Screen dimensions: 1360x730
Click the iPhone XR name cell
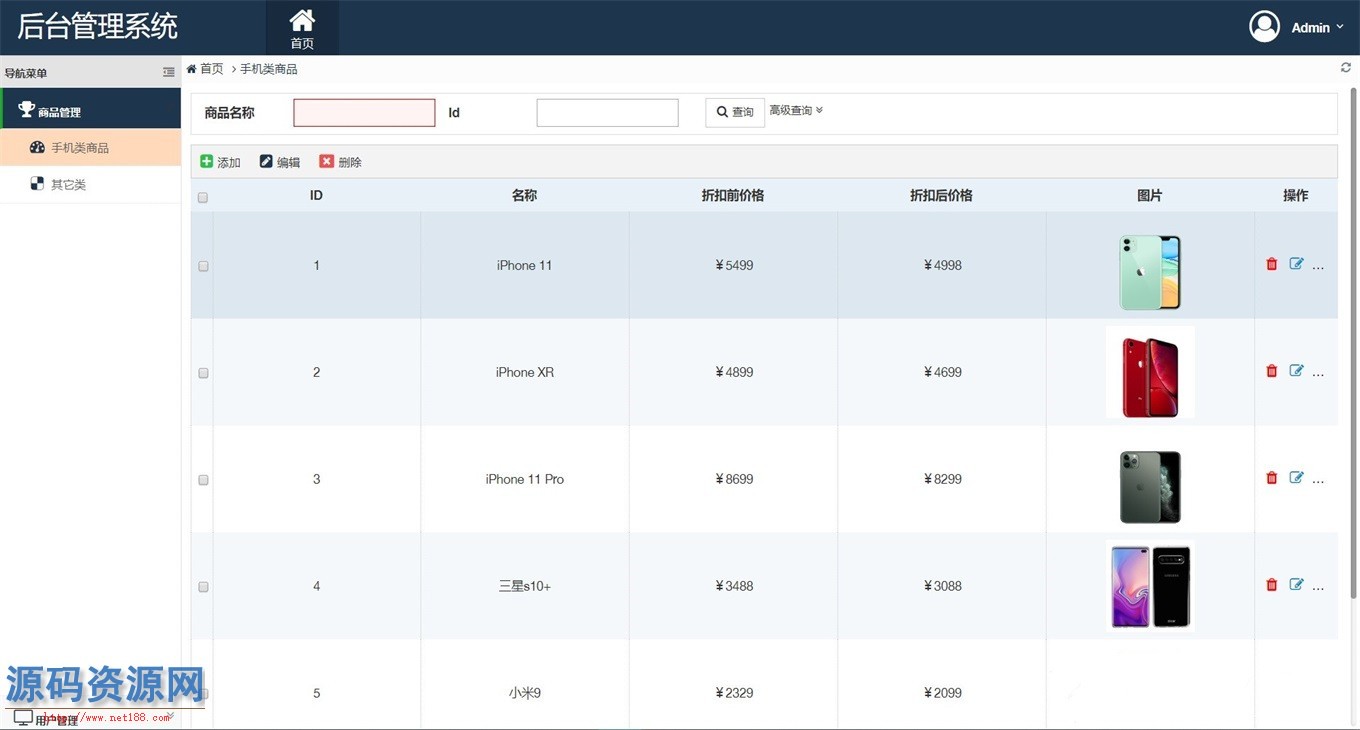pos(525,372)
